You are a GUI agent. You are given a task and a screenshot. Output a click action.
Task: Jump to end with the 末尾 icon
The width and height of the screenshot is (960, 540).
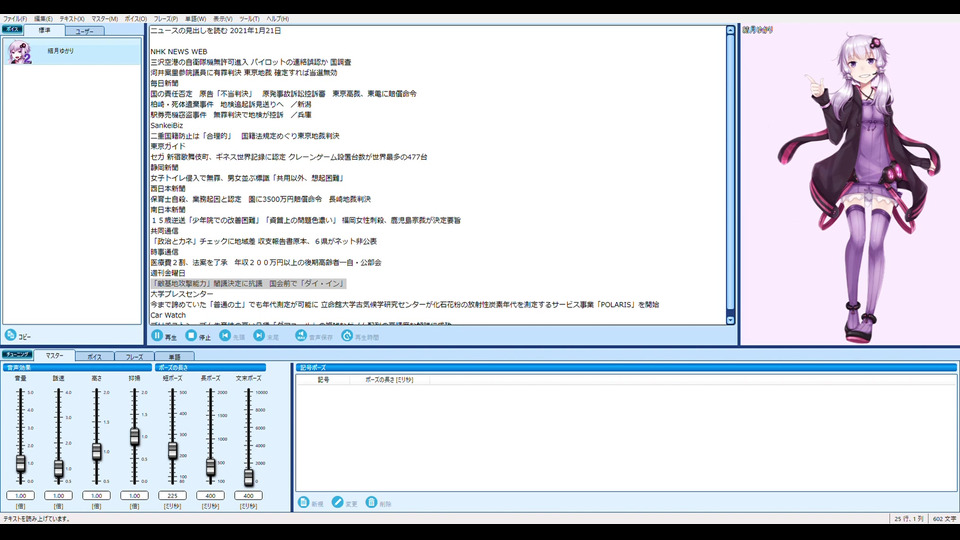pyautogui.click(x=259, y=336)
